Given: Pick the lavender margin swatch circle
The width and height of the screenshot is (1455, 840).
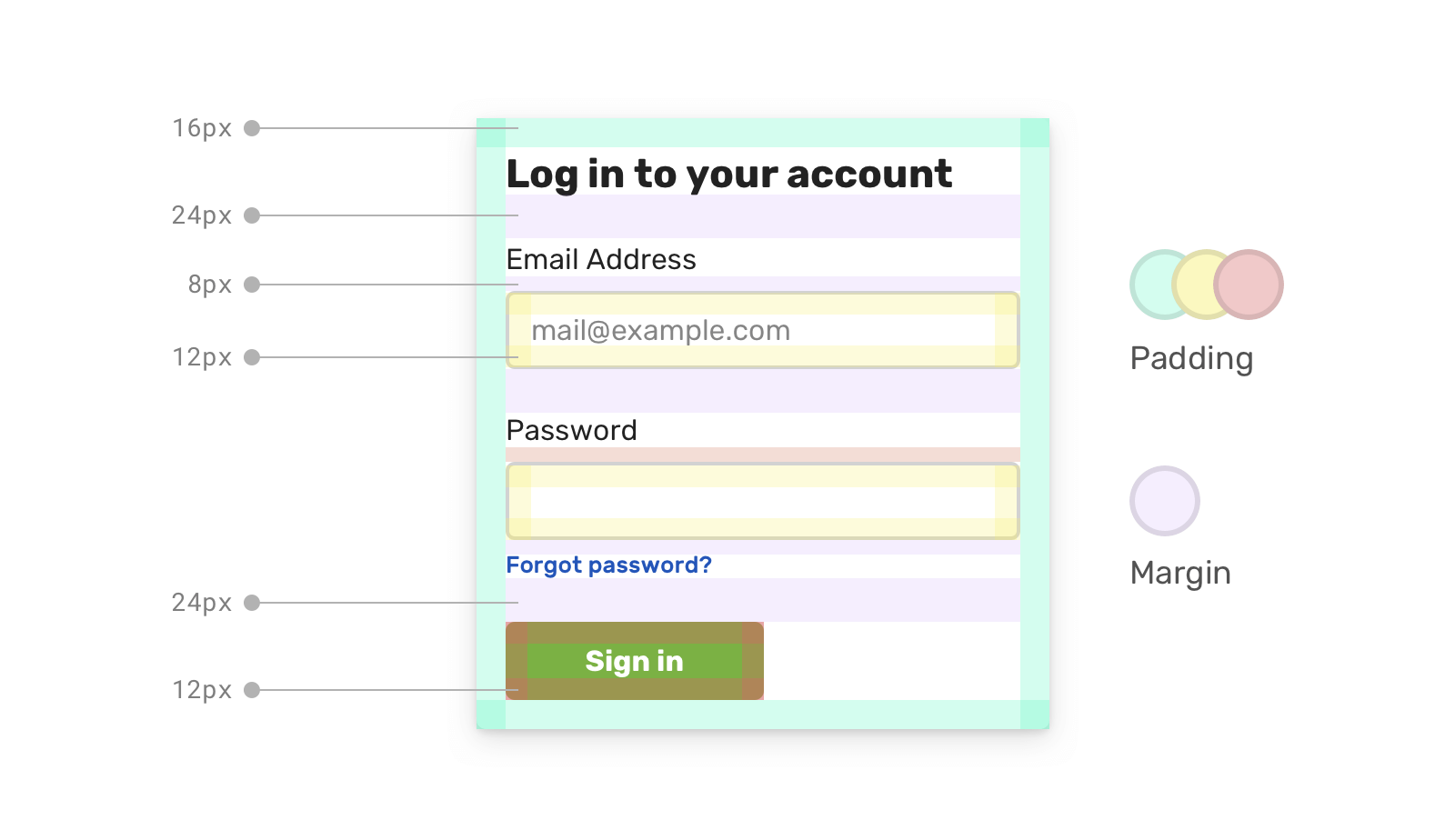Looking at the screenshot, I should pyautogui.click(x=1165, y=501).
